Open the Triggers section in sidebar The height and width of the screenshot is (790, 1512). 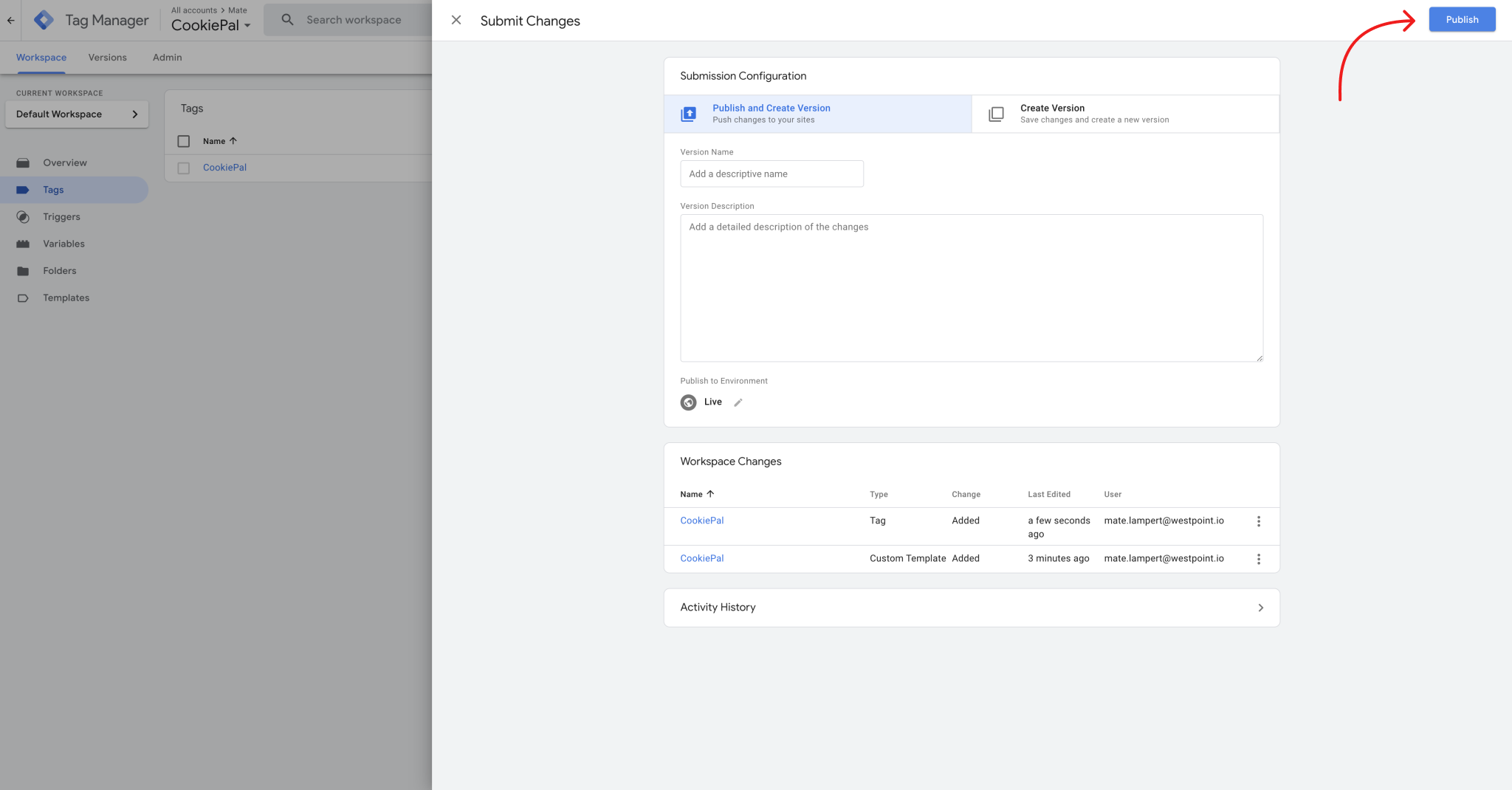[x=61, y=217]
